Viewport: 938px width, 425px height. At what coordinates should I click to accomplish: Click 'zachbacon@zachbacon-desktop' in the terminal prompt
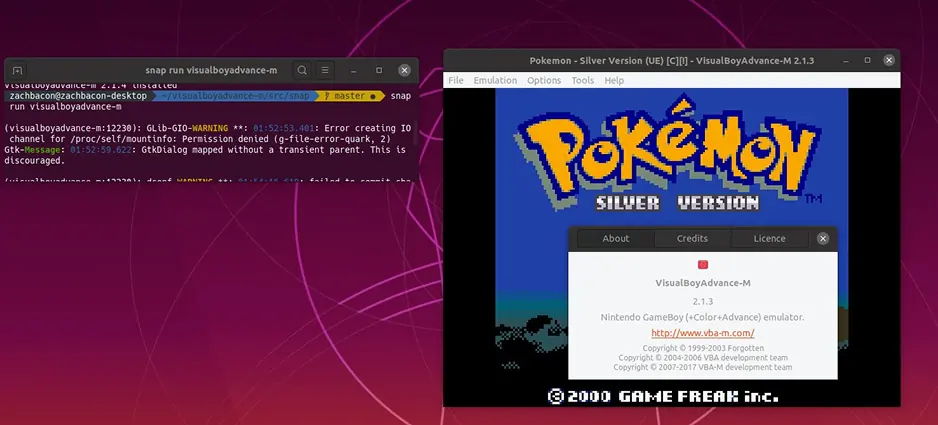click(x=78, y=96)
